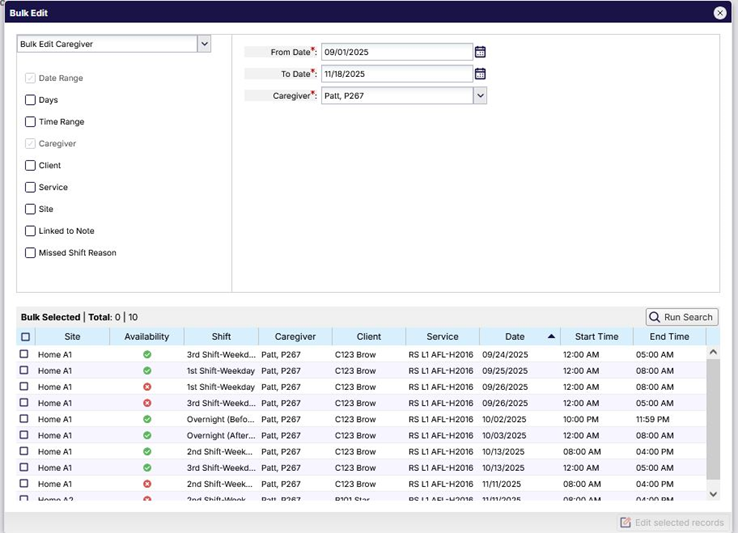
Task: Sort results by Availability column header
Action: point(146,337)
